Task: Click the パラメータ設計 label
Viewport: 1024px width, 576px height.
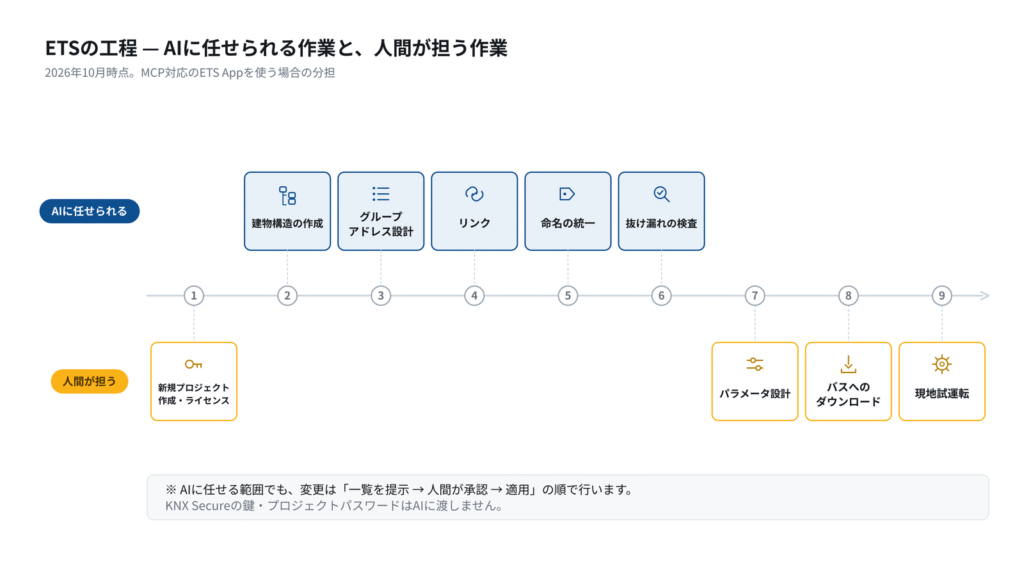Action: [755, 394]
